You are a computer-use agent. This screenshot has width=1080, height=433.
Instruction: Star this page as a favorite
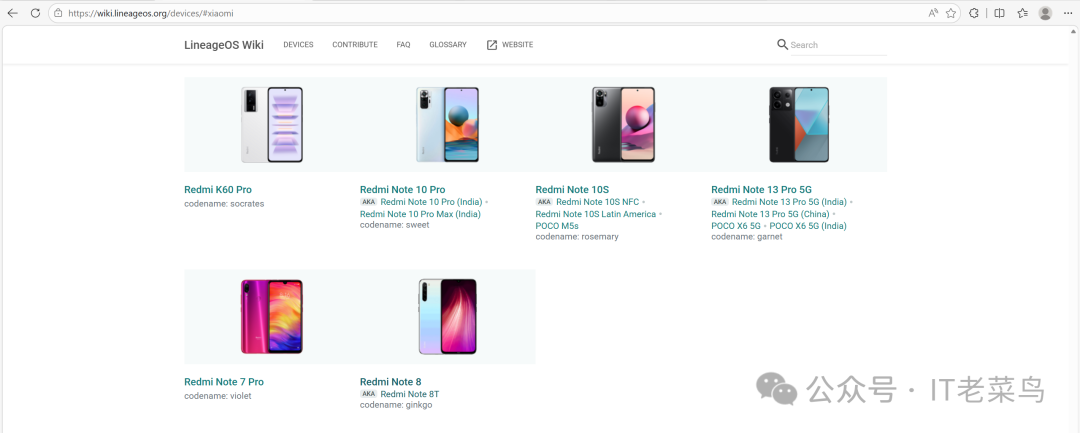(951, 13)
